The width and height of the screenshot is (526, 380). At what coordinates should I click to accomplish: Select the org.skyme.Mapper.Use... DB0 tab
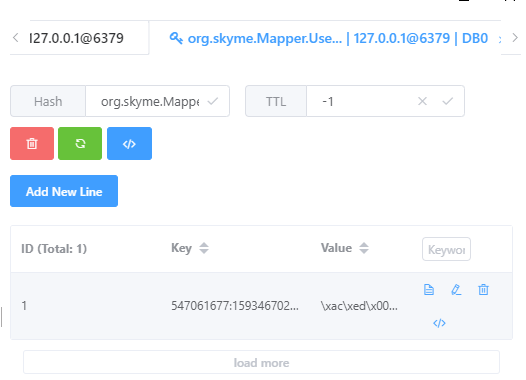tap(329, 38)
